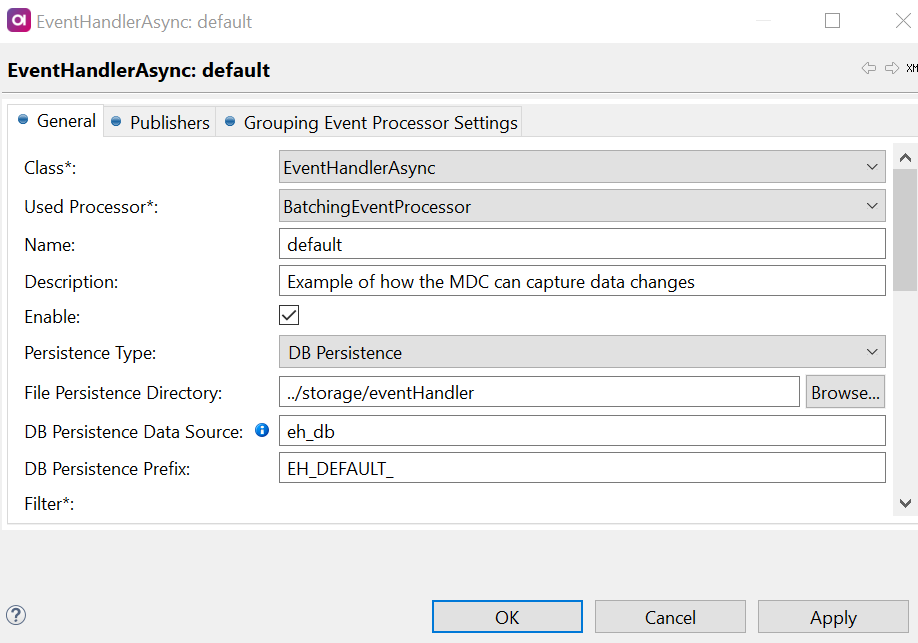The width and height of the screenshot is (918, 643).
Task: Expand the Used Processor dropdown
Action: 582,207
